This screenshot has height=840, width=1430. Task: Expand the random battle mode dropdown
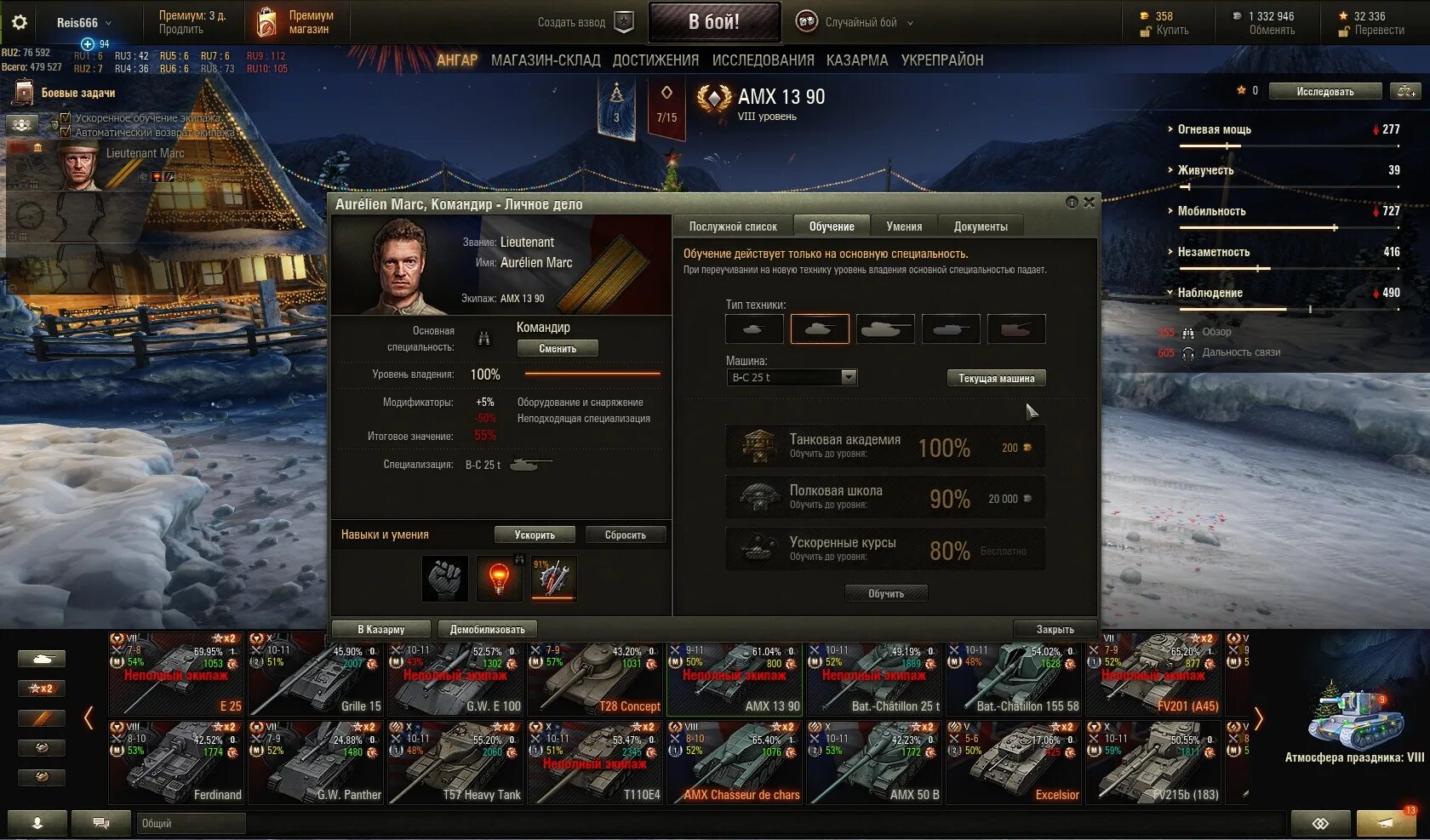(x=910, y=23)
